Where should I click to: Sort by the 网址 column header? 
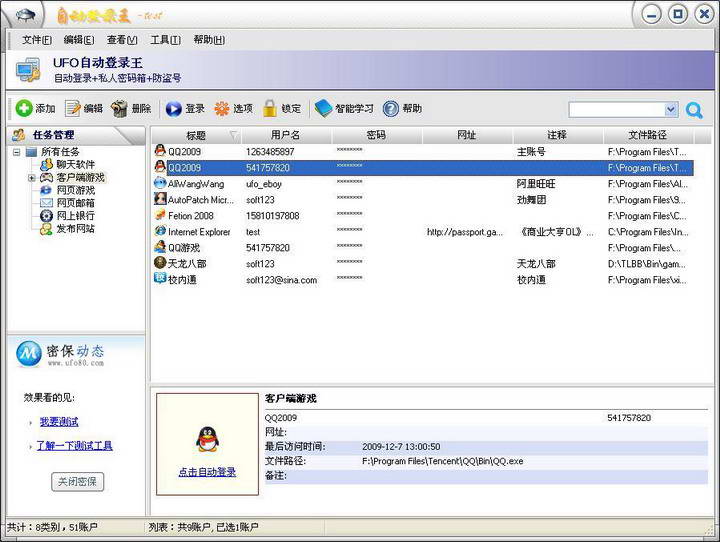pyautogui.click(x=467, y=135)
